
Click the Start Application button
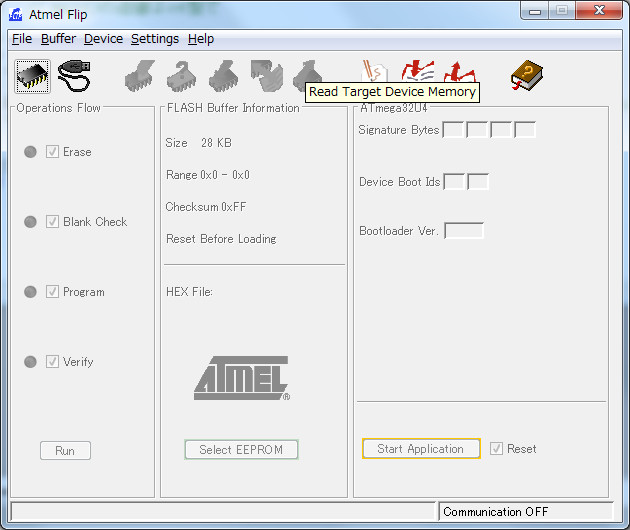point(421,448)
